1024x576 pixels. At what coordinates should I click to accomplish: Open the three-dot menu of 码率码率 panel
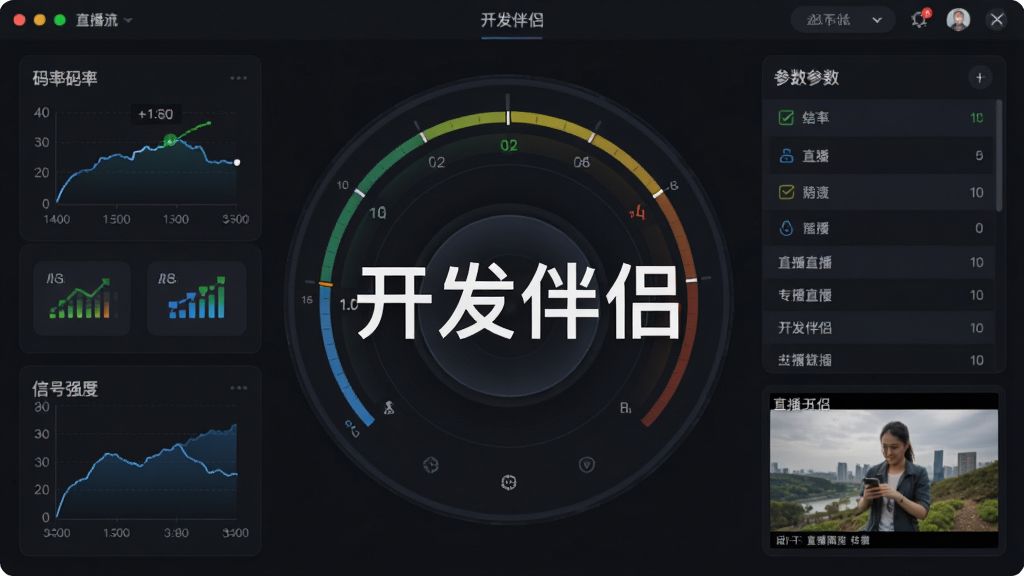[x=238, y=78]
